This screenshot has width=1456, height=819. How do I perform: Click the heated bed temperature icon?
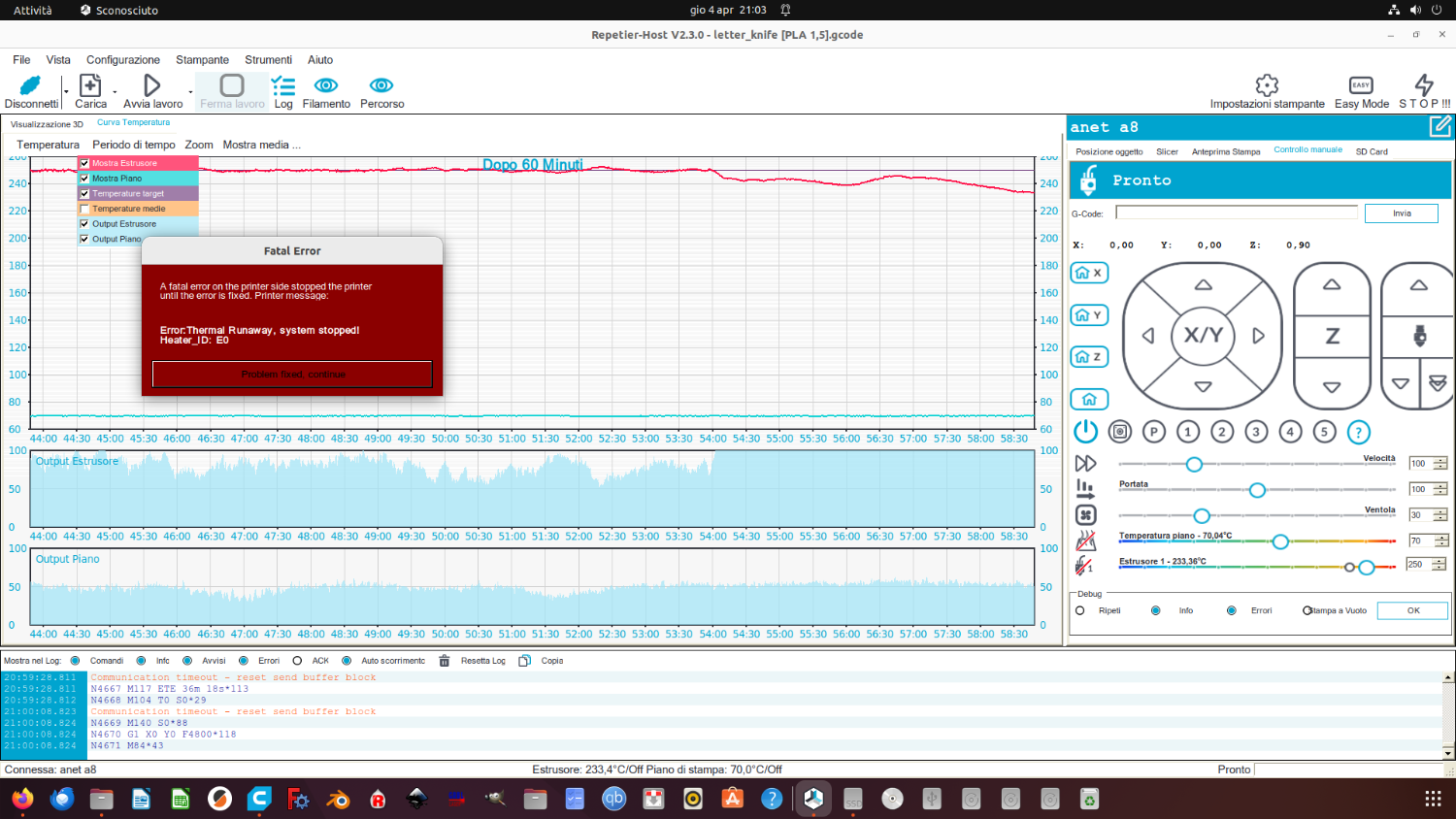tap(1085, 541)
